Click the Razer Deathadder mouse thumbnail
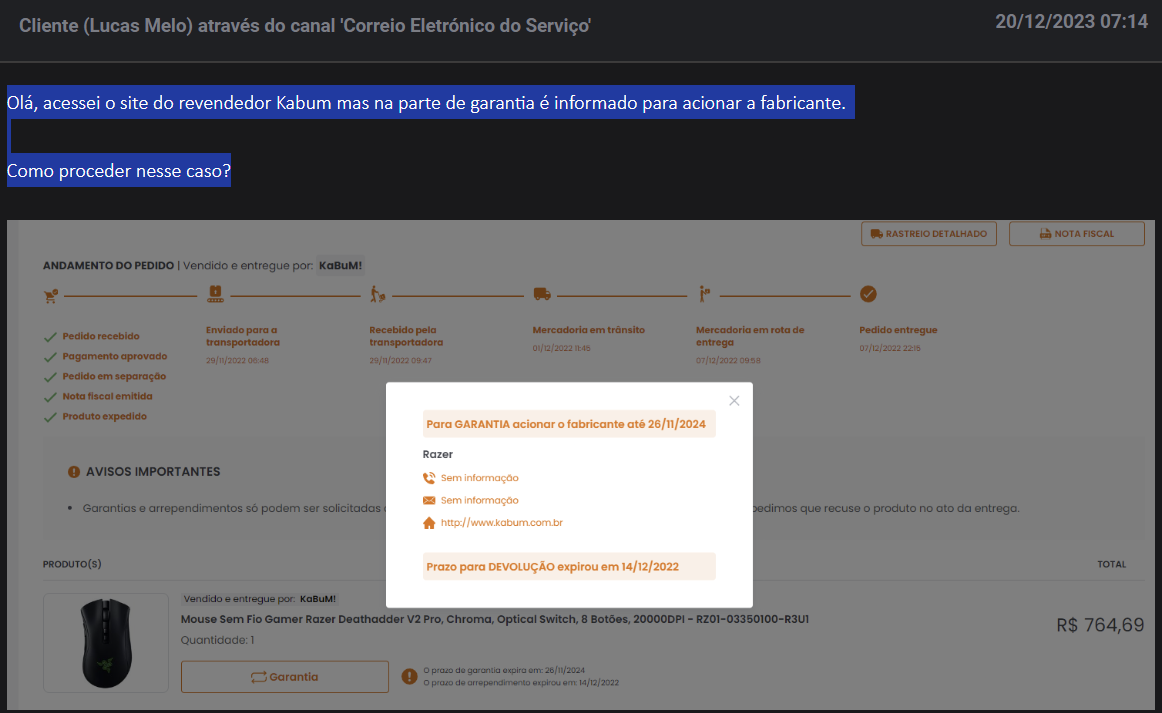 point(106,643)
